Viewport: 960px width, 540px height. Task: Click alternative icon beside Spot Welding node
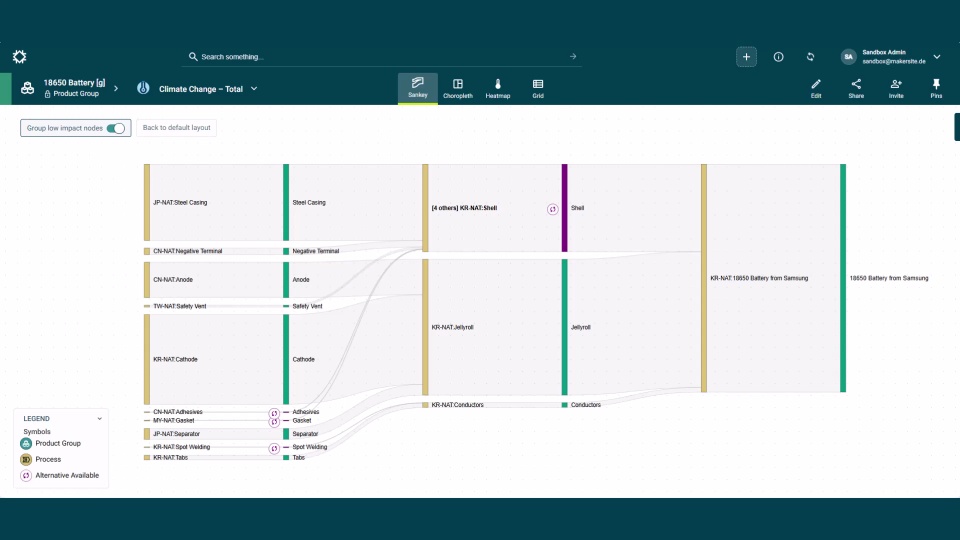274,448
